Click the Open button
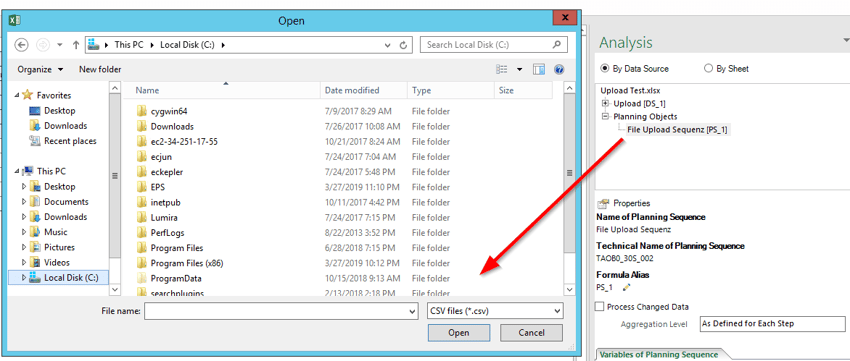Viewport: 850px width, 361px height. (x=459, y=333)
